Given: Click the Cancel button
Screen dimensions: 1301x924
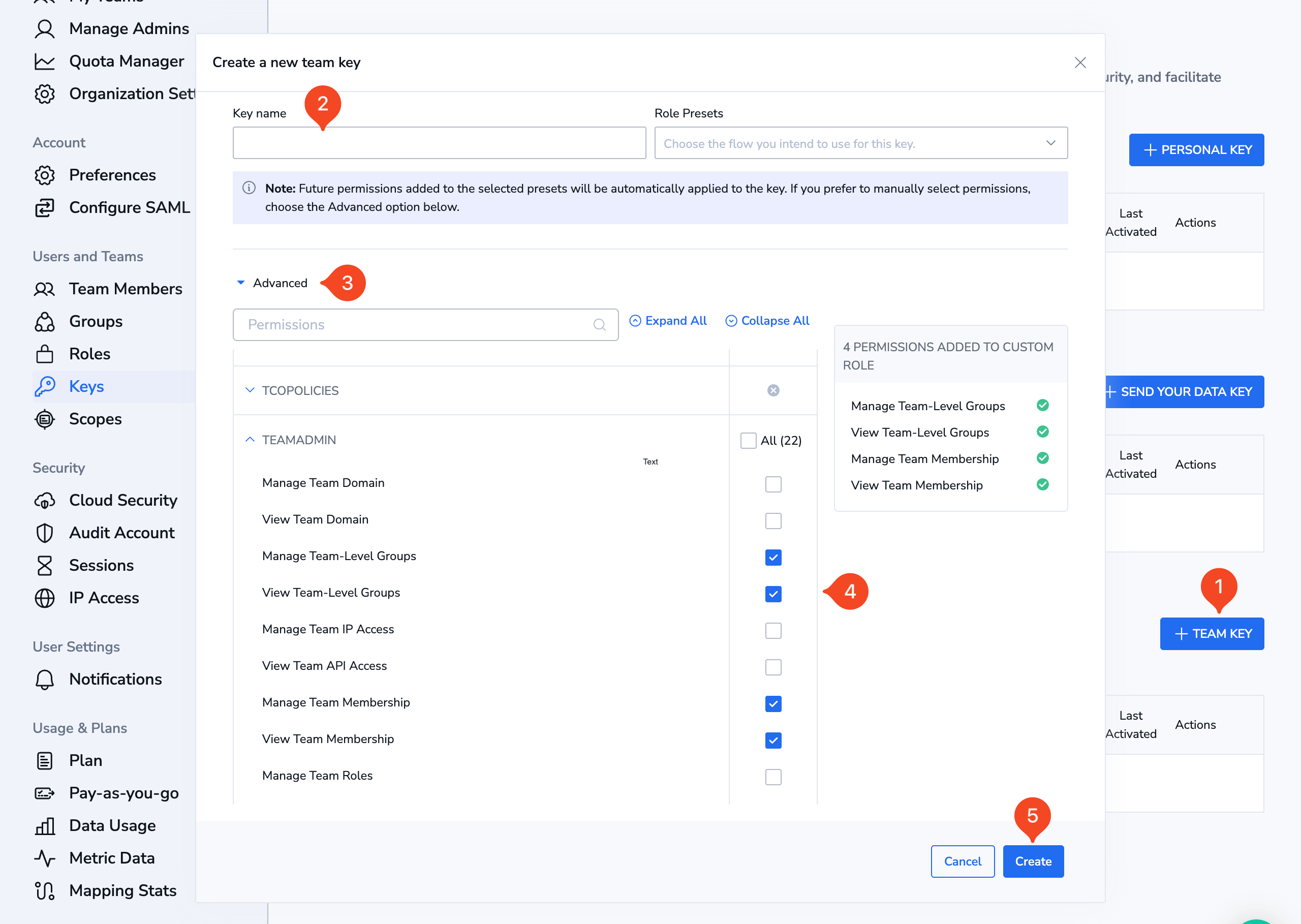Looking at the screenshot, I should tap(963, 861).
